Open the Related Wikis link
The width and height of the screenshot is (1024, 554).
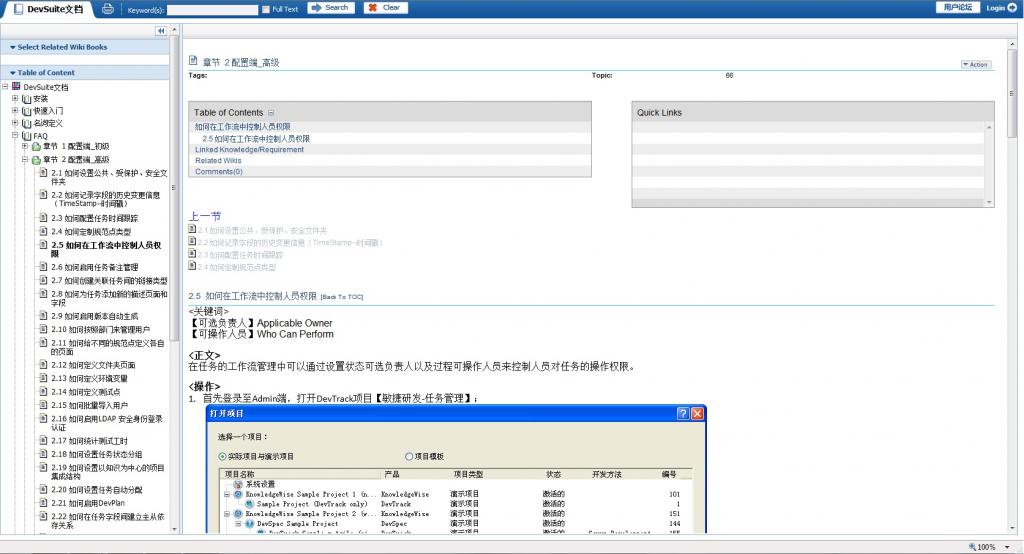tap(218, 161)
